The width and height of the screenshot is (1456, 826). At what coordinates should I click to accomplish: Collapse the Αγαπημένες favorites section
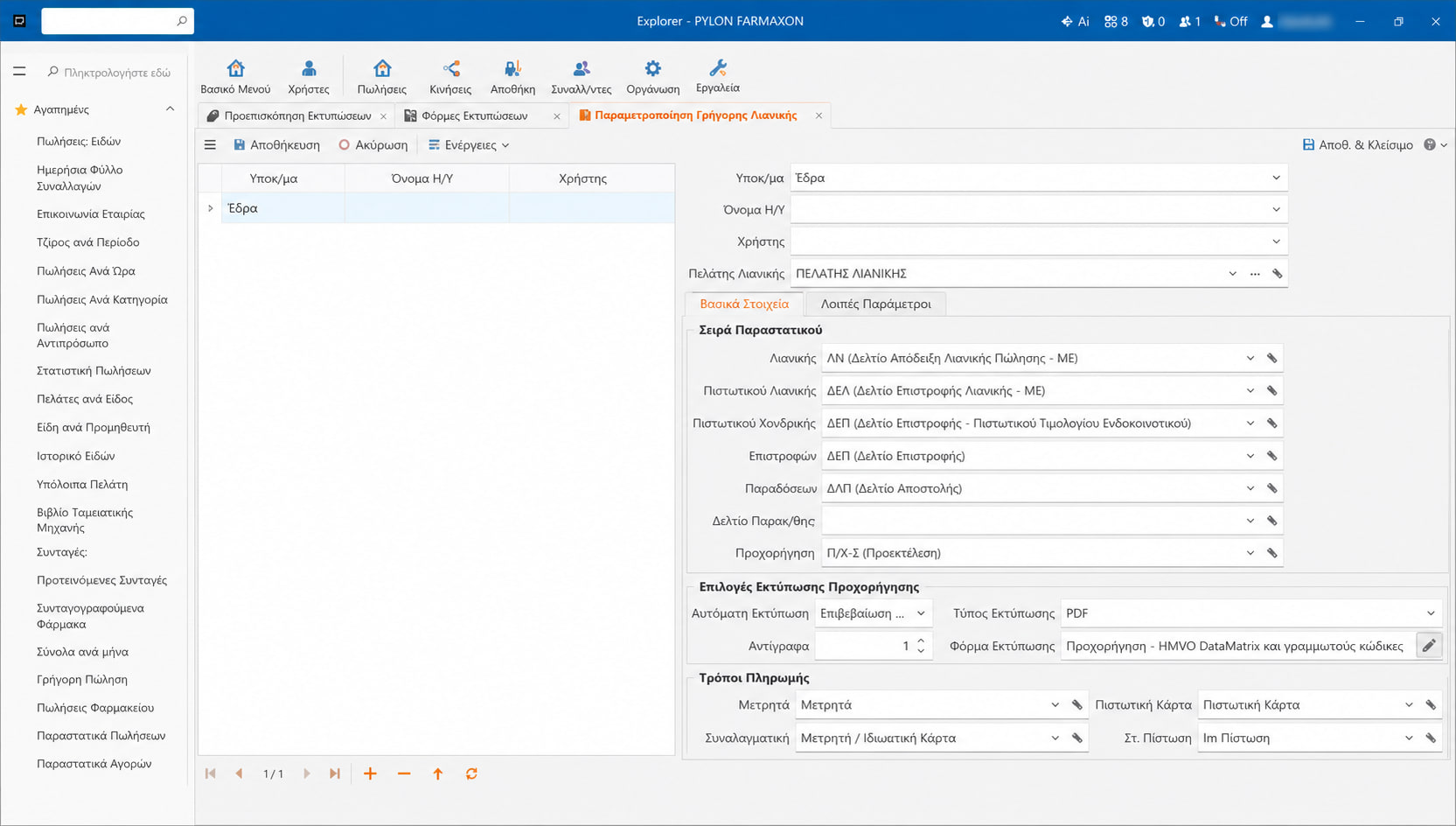170,109
